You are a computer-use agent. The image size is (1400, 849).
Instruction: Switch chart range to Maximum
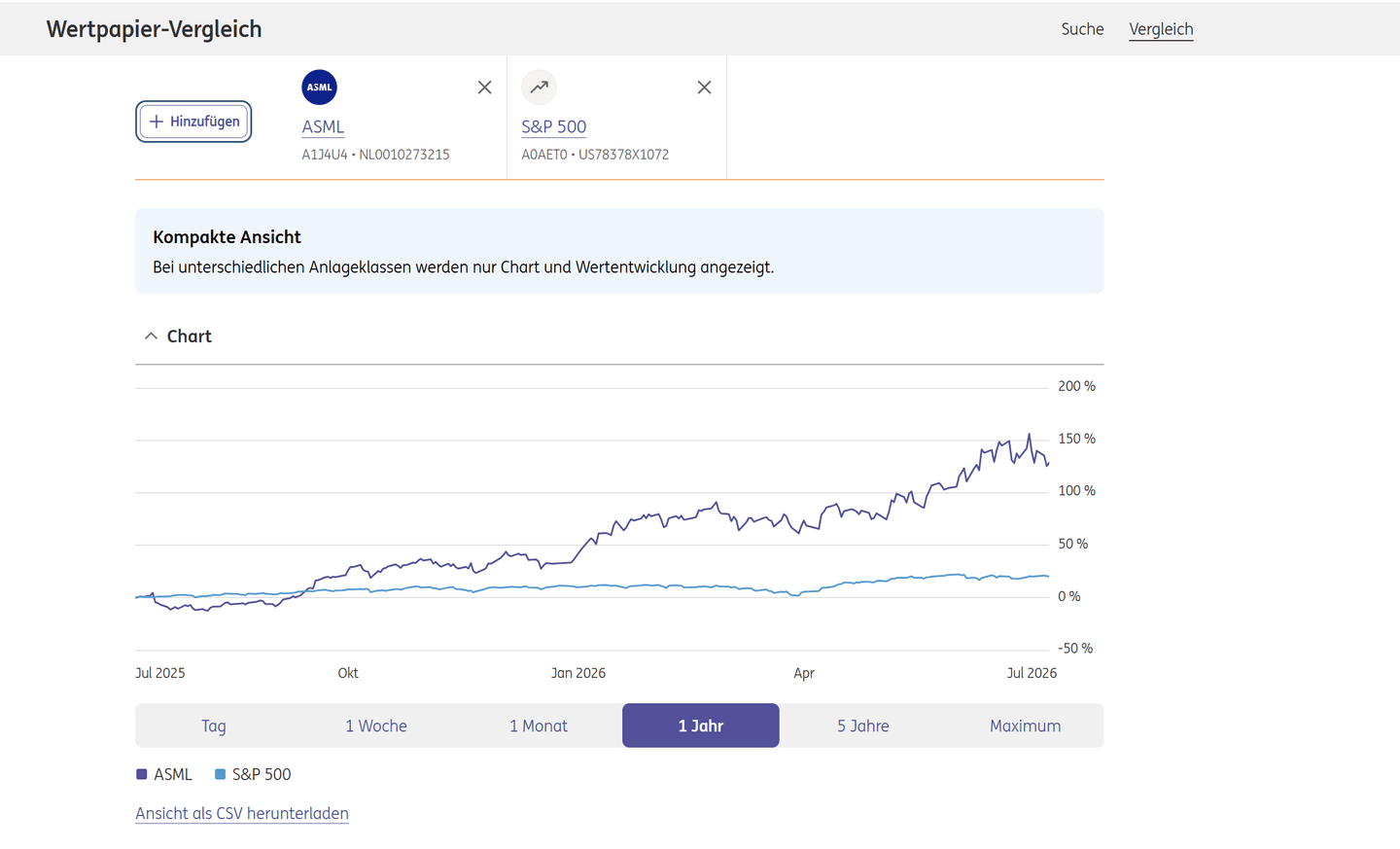point(1025,725)
